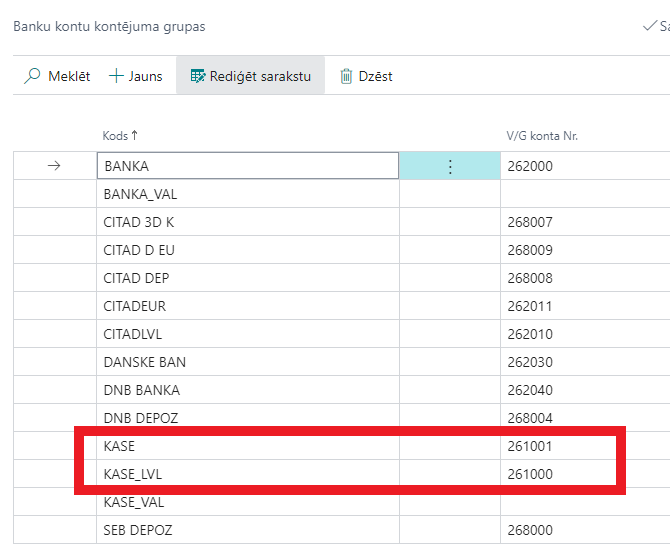This screenshot has width=670, height=544.
Task: Click the BANKA code input field
Action: click(x=247, y=166)
